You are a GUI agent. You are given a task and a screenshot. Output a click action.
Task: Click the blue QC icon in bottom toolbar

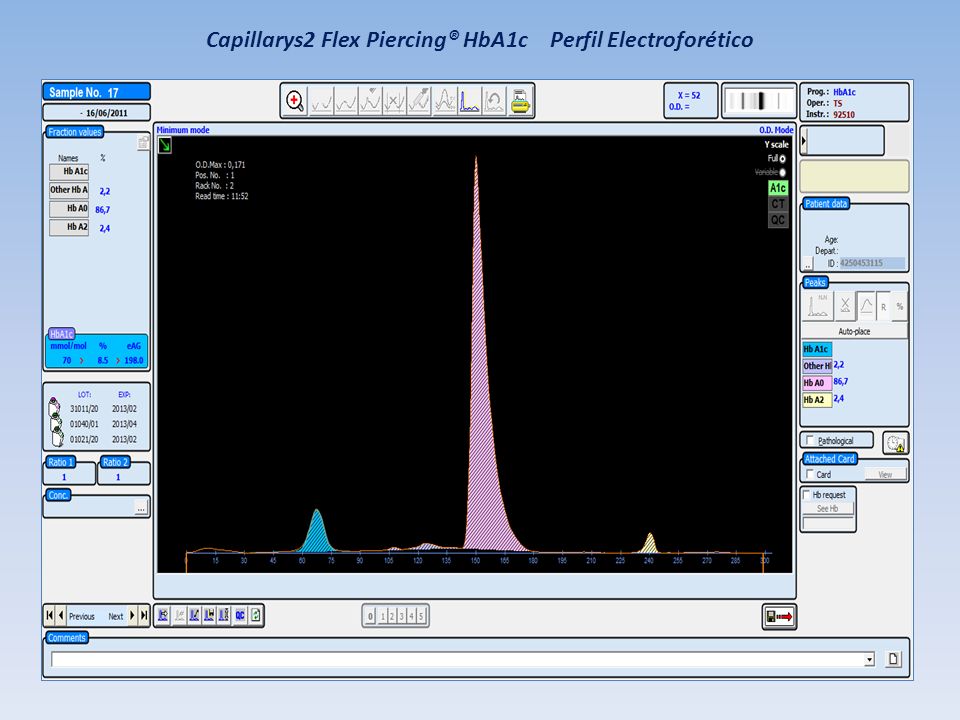pos(240,615)
